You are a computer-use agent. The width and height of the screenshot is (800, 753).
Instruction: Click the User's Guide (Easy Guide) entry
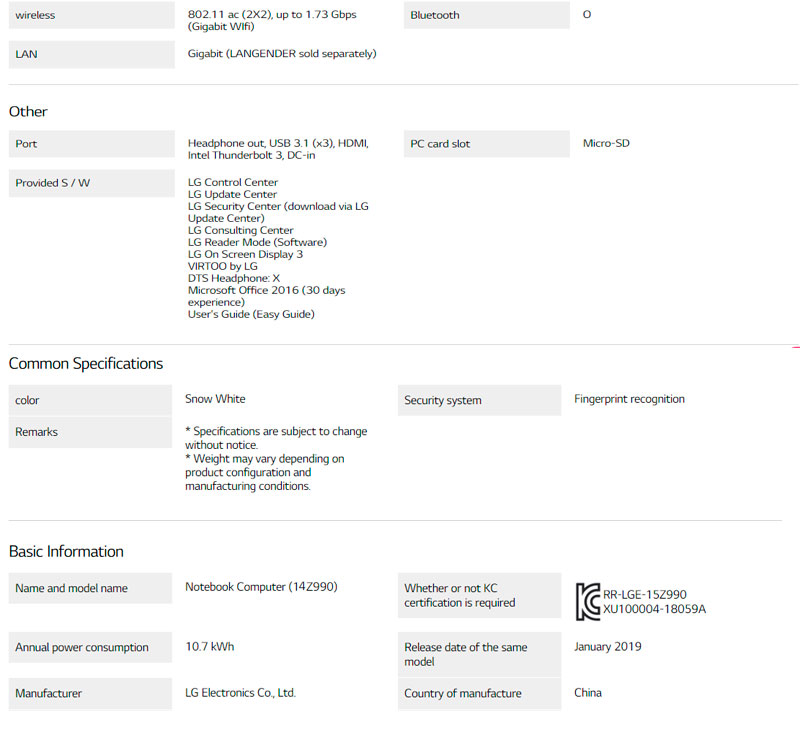[251, 314]
